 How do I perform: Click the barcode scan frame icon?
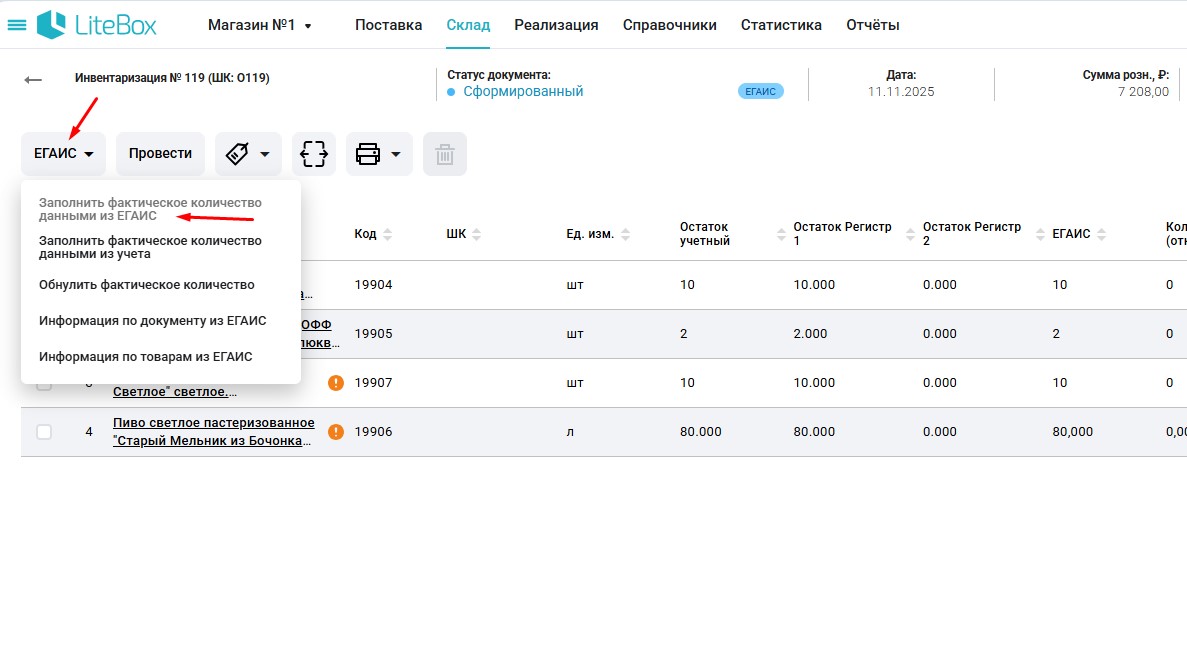(314, 154)
